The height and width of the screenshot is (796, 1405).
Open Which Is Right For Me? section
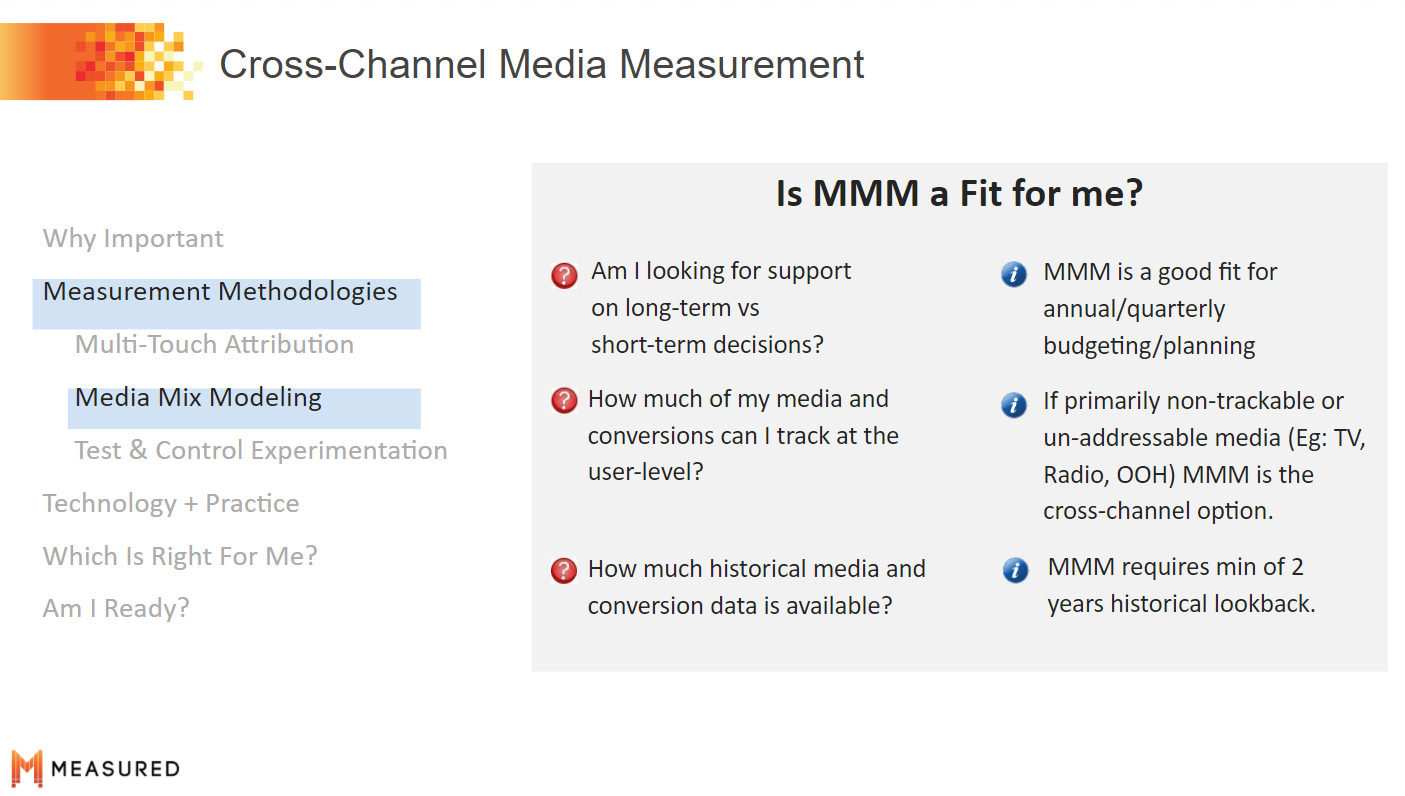pos(180,557)
